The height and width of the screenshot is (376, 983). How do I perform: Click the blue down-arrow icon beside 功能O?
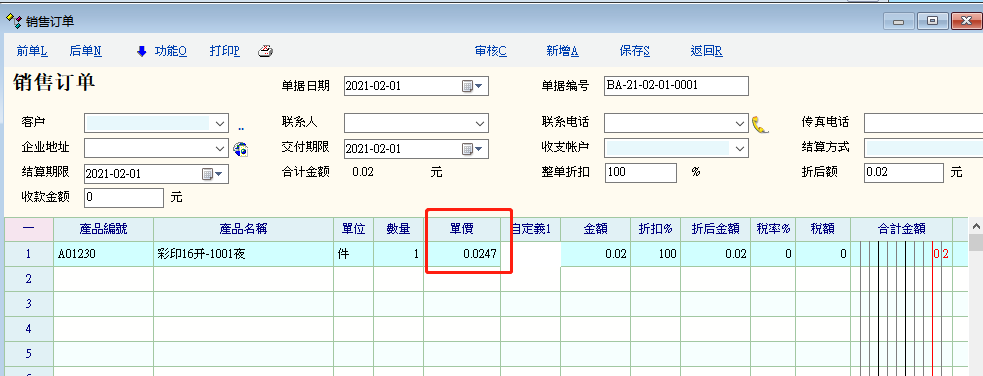[142, 51]
